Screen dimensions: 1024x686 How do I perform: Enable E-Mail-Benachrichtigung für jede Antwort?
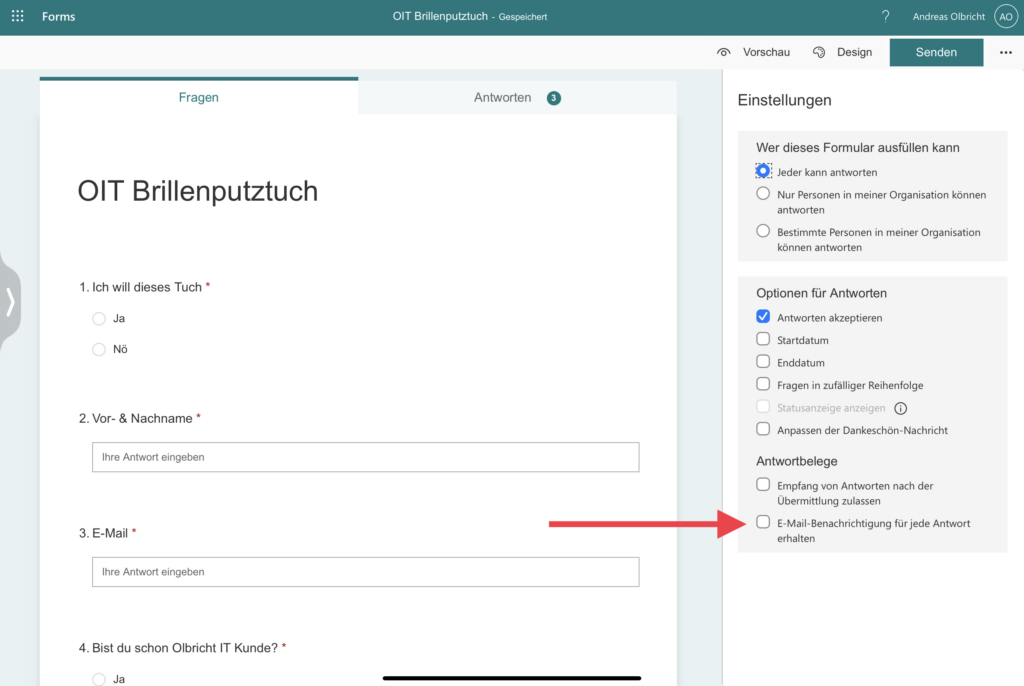pyautogui.click(x=763, y=521)
